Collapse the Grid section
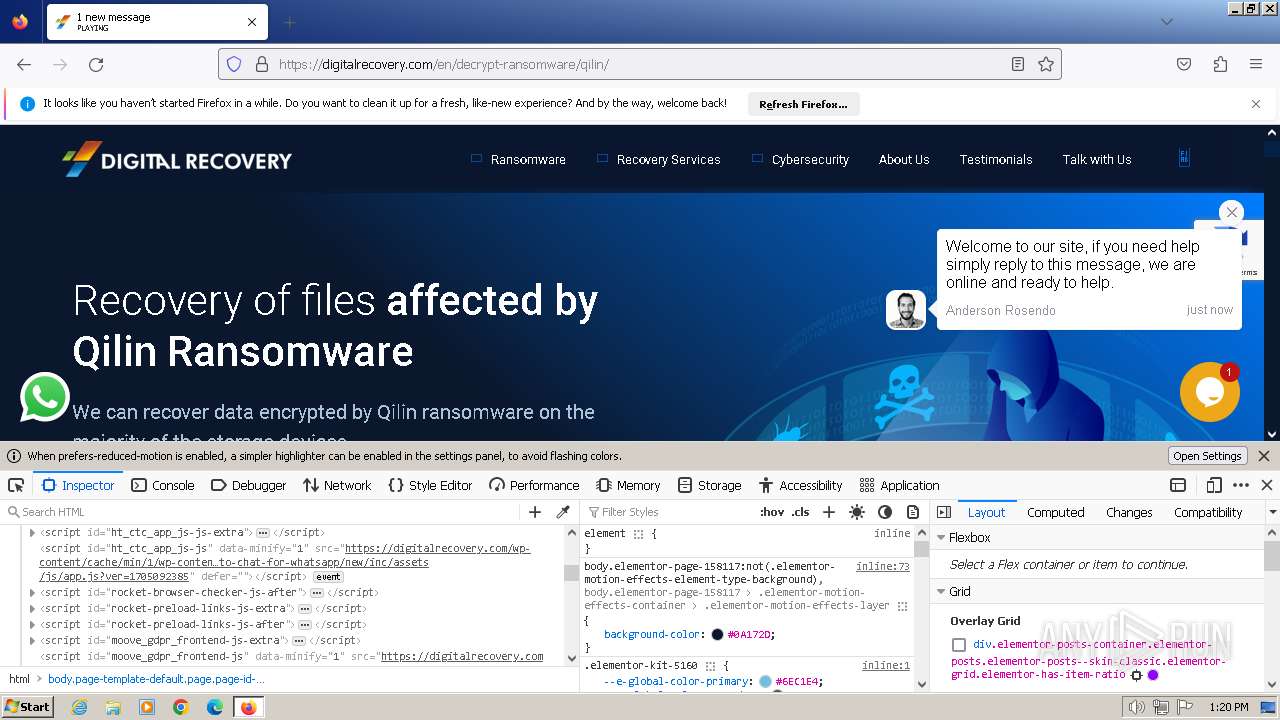This screenshot has height=720, width=1280. click(x=941, y=592)
